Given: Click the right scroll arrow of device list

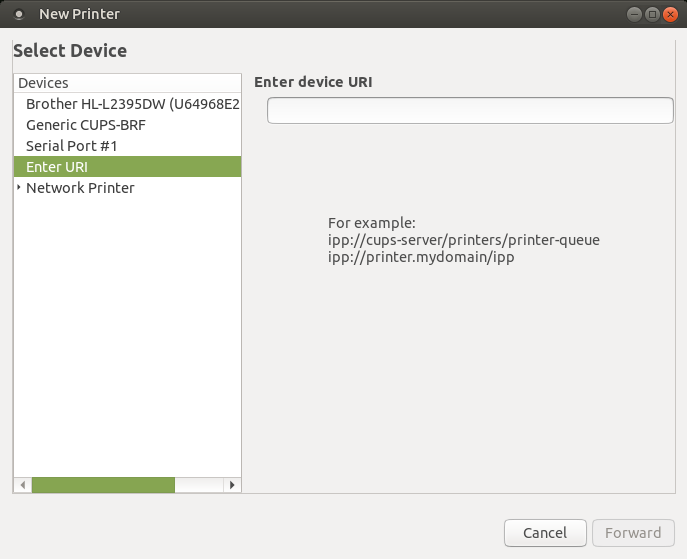Looking at the screenshot, I should pyautogui.click(x=232, y=485).
